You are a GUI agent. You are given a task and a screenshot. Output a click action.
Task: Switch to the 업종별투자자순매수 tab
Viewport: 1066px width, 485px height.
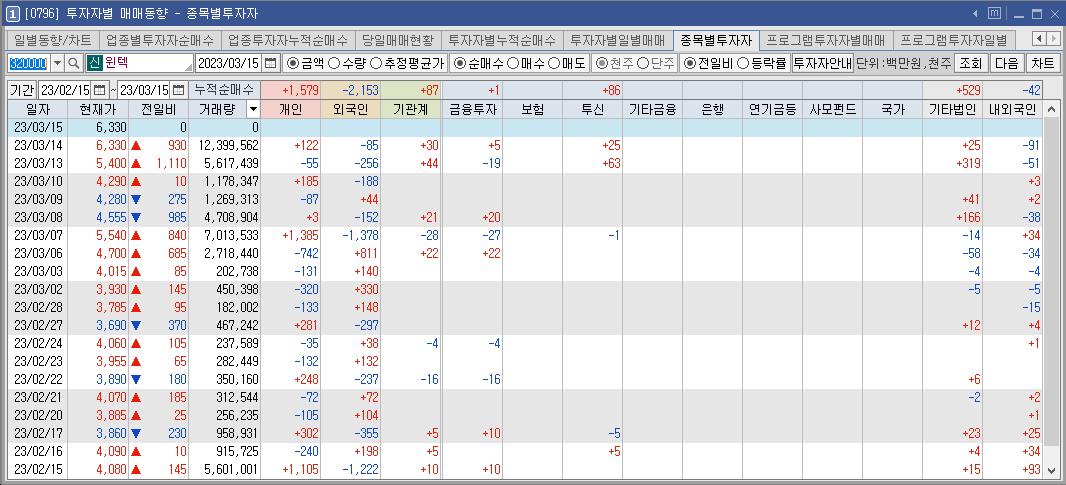click(x=160, y=39)
